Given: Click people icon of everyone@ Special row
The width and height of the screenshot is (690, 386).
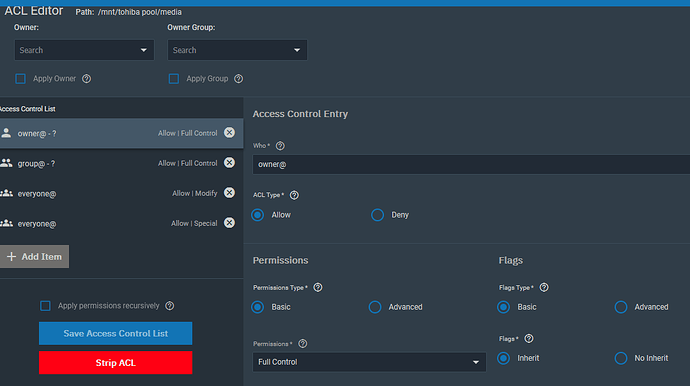Looking at the screenshot, I should tap(6, 223).
